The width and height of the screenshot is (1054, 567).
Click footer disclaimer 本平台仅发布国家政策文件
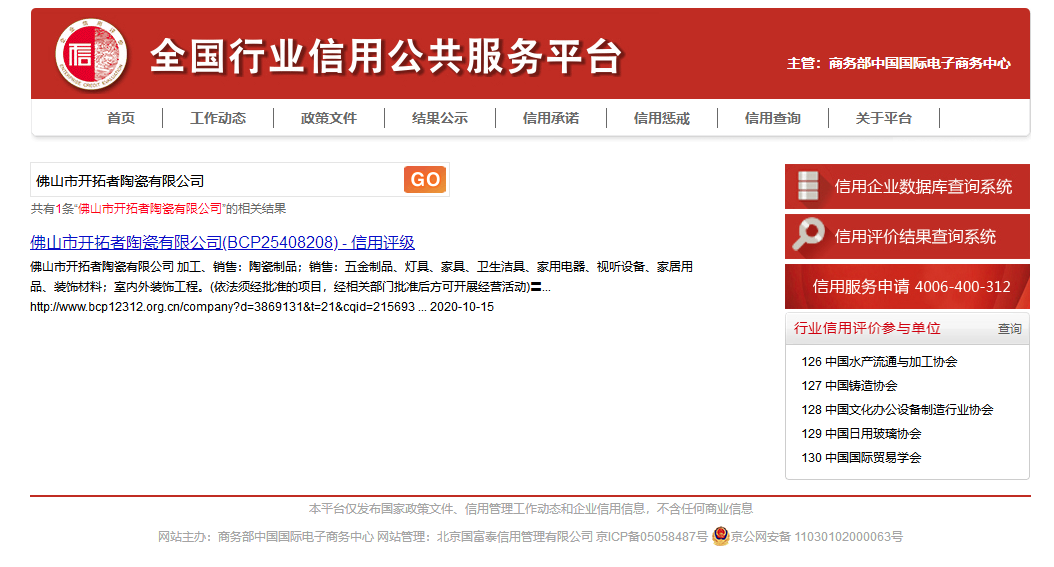pos(530,509)
